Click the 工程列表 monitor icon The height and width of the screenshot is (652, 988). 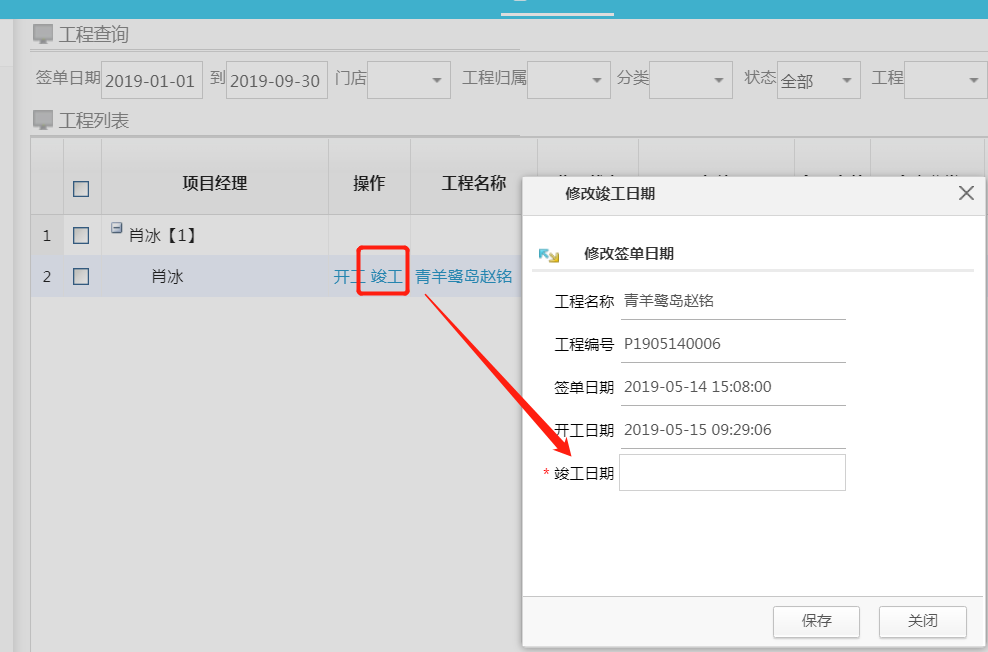pos(43,121)
